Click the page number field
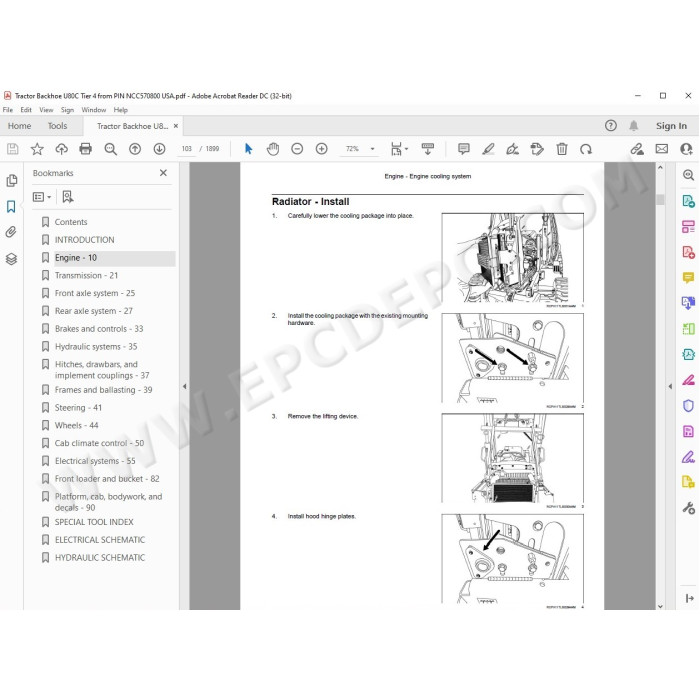Viewport: 700px width, 700px height. pyautogui.click(x=187, y=149)
